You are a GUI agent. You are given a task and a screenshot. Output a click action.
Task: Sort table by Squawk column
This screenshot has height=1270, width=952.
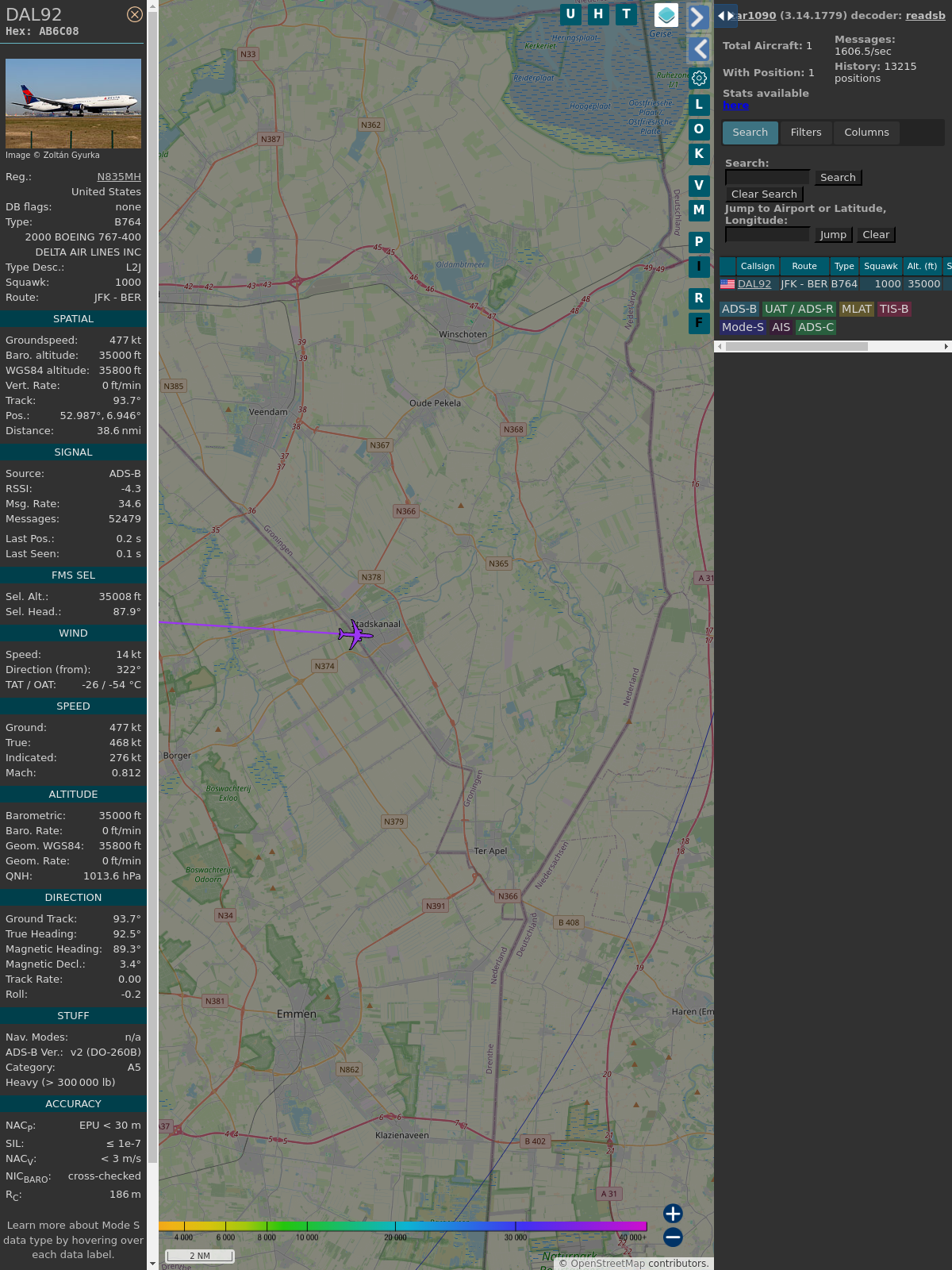coord(881,266)
